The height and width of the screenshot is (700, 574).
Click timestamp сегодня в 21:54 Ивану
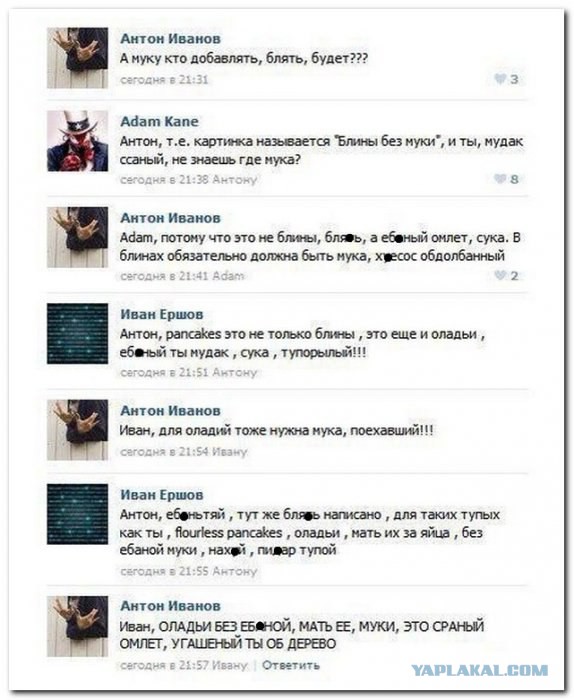coord(183,452)
